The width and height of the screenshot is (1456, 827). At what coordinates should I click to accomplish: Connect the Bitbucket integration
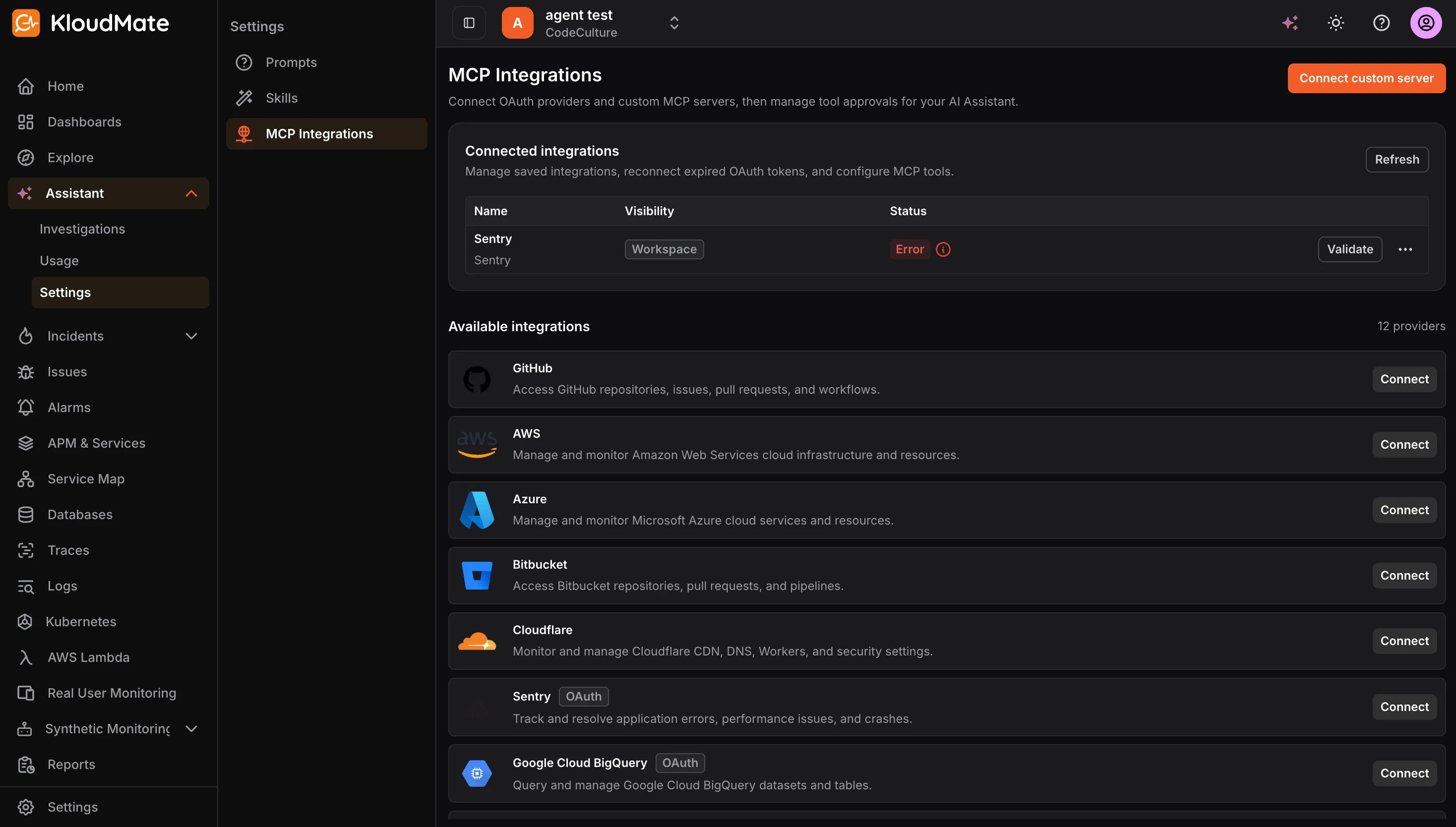coord(1404,575)
